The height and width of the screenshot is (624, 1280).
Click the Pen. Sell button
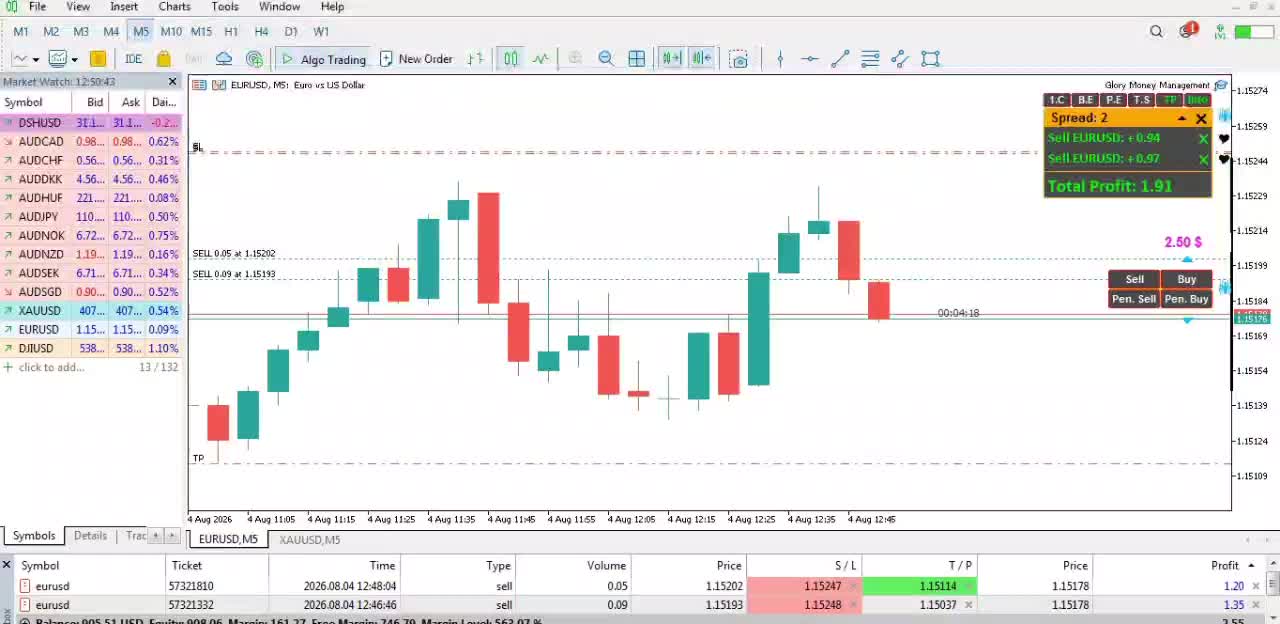tap(1134, 299)
